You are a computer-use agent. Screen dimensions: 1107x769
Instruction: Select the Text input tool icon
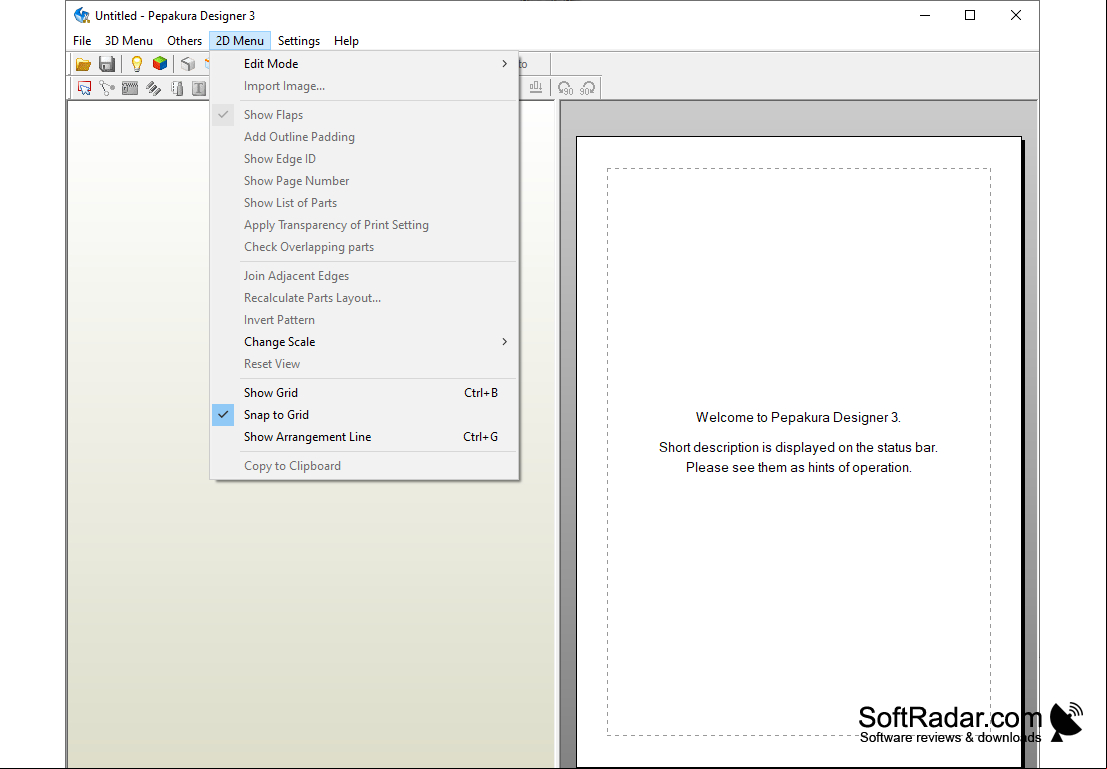click(199, 88)
